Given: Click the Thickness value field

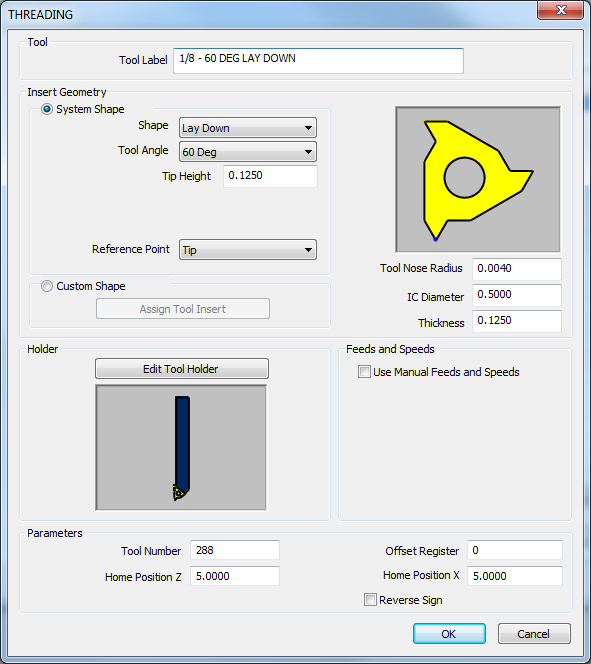Looking at the screenshot, I should 517,321.
